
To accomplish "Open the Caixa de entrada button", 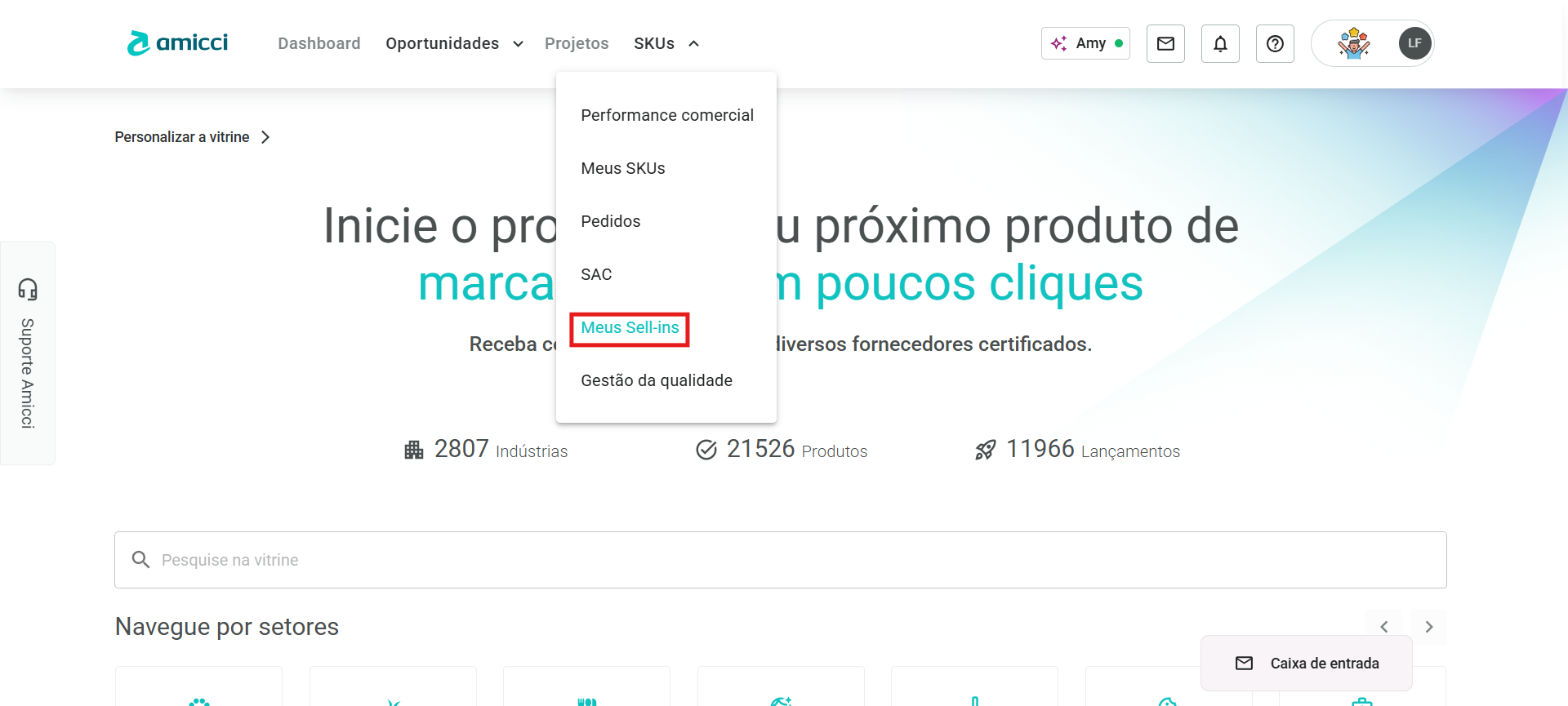I will point(1307,664).
